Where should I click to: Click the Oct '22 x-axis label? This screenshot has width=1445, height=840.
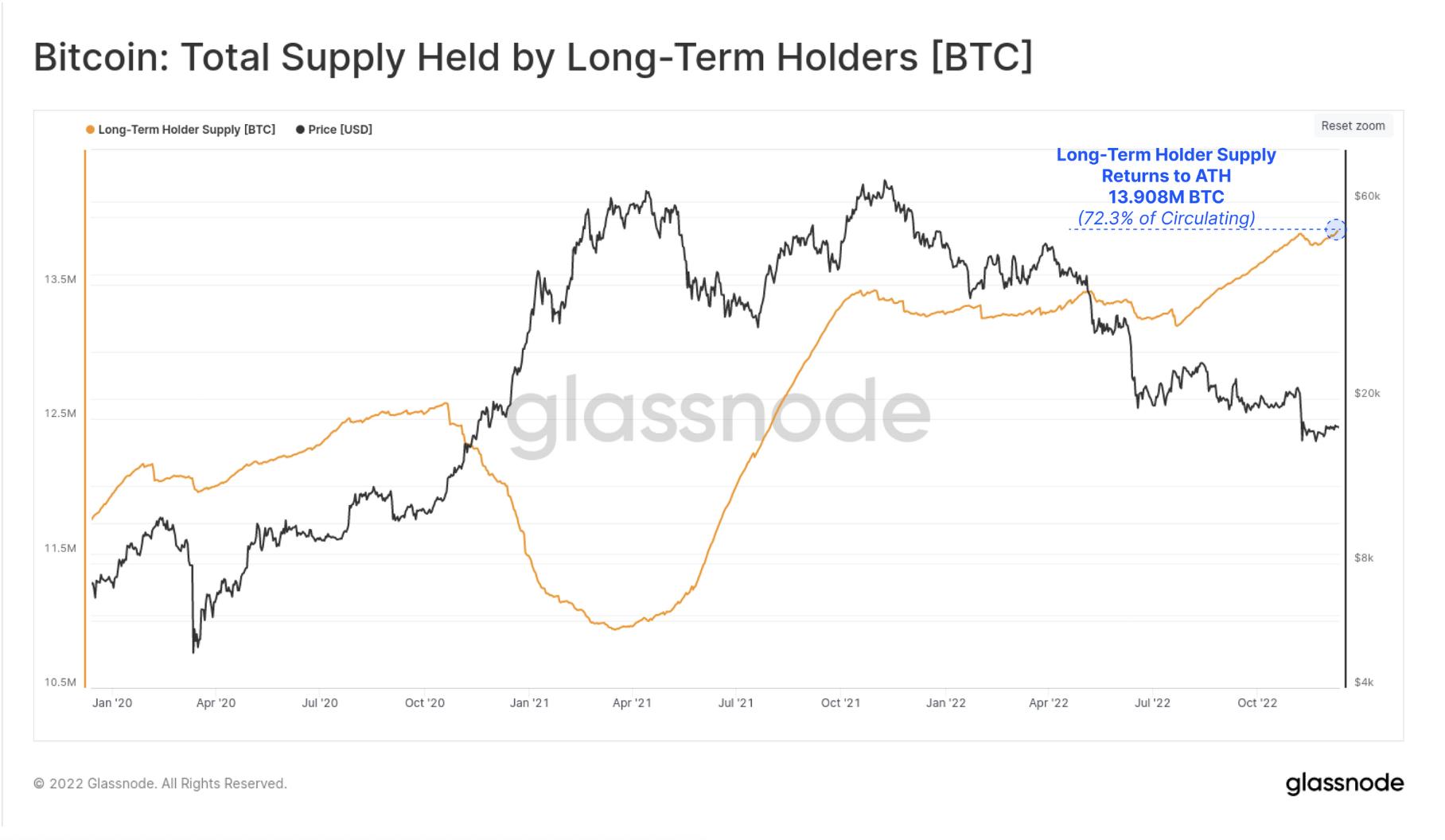(1256, 703)
